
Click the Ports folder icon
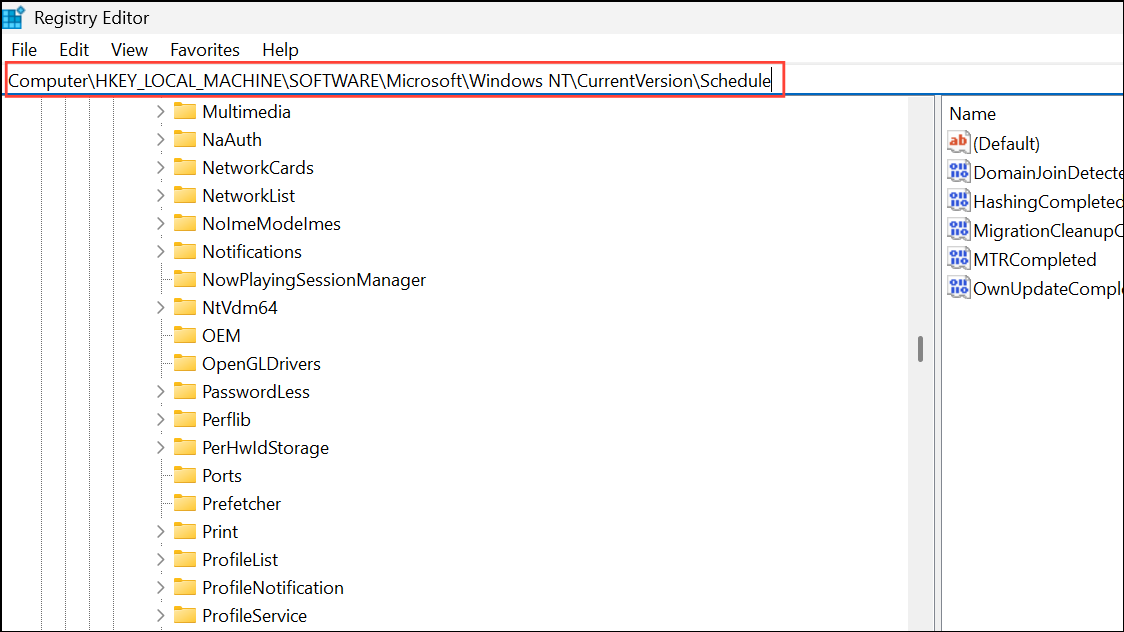click(x=185, y=475)
